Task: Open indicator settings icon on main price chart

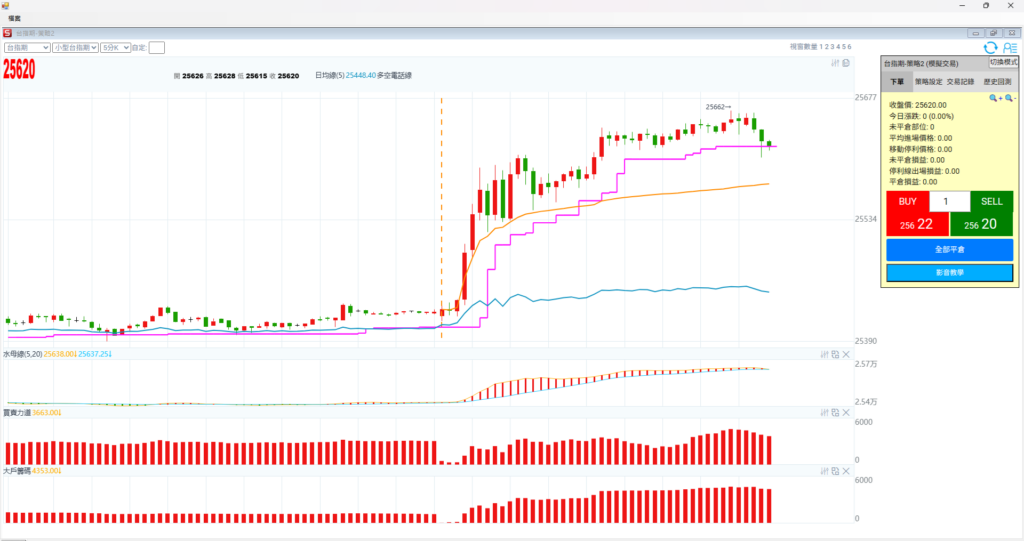Action: (835, 63)
